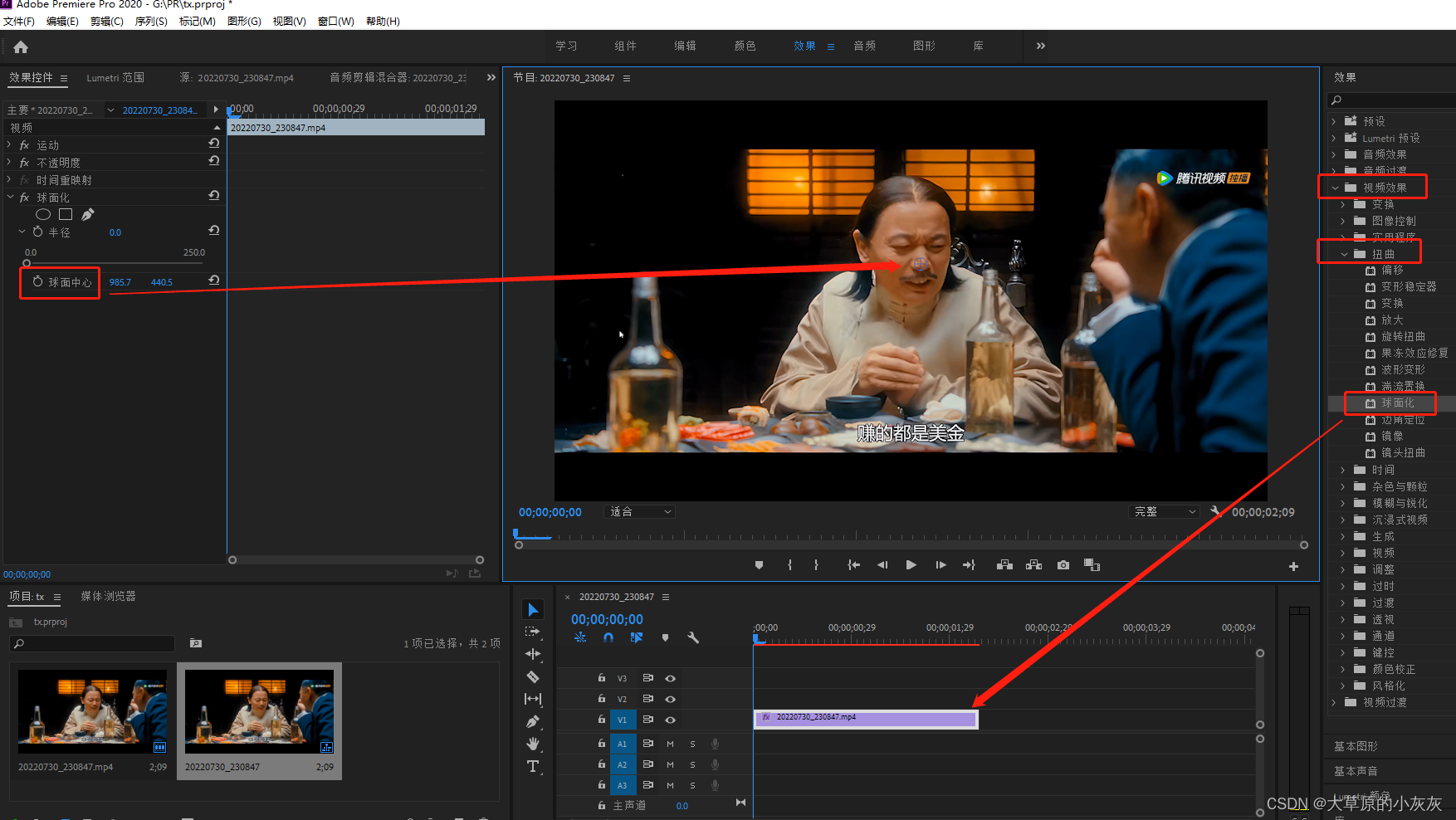Screen dimensions: 1456x820
Task: Reset the 运动 effect
Action: [214, 144]
